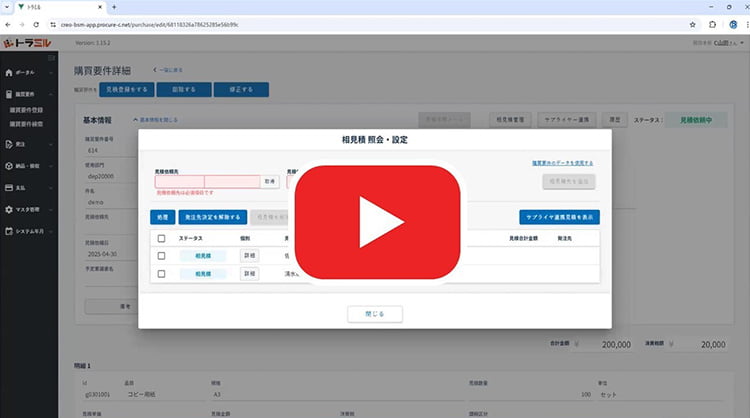750x418 pixels.
Task: Click the 一覧に戻る link
Action: [171, 70]
